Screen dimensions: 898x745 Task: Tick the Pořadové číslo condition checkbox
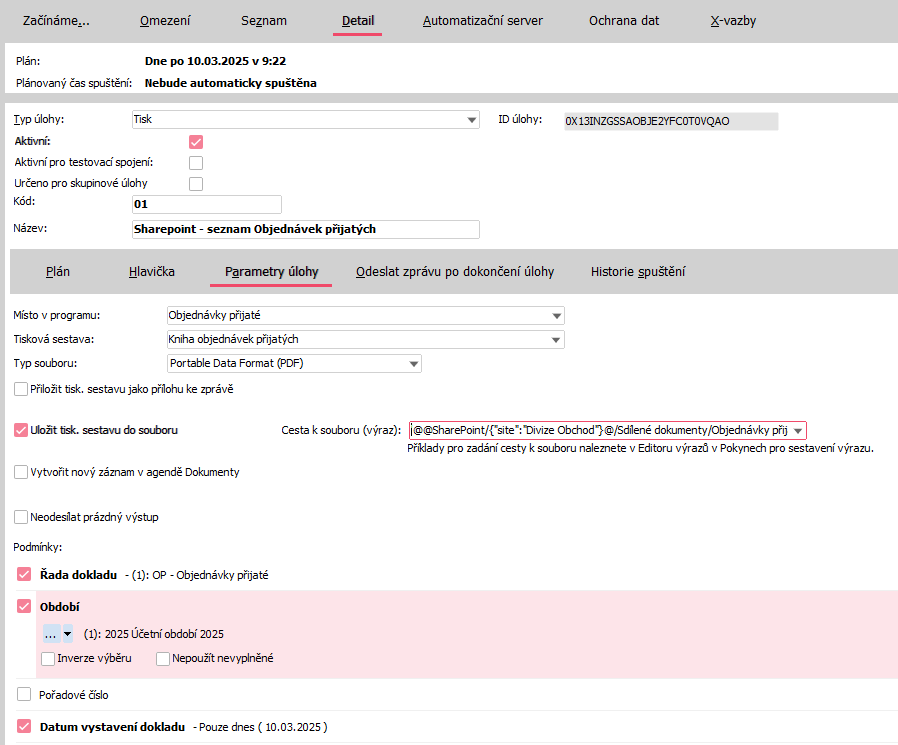pos(24,694)
